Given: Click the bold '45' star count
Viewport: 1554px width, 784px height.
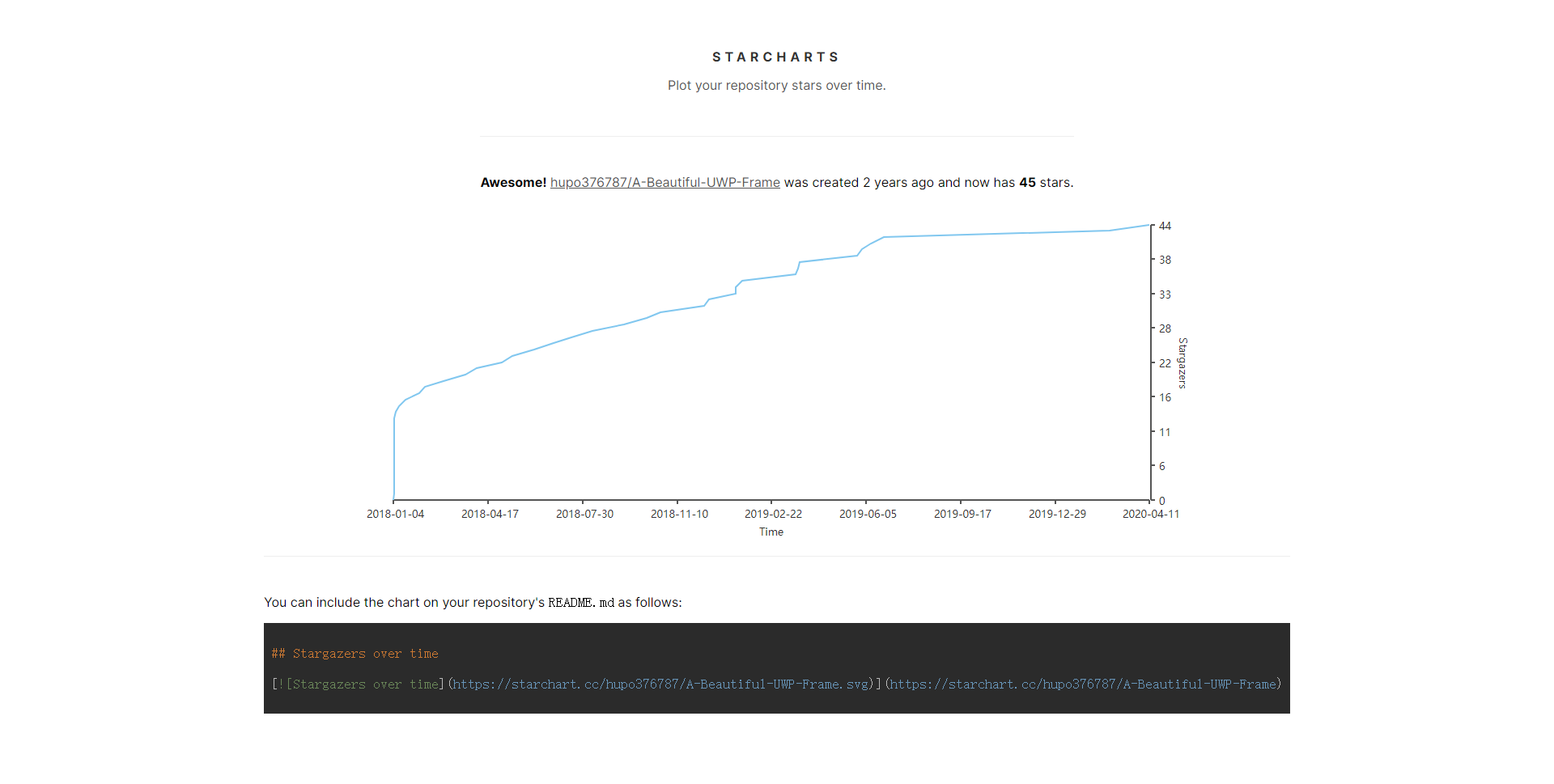Looking at the screenshot, I should tap(1027, 183).
